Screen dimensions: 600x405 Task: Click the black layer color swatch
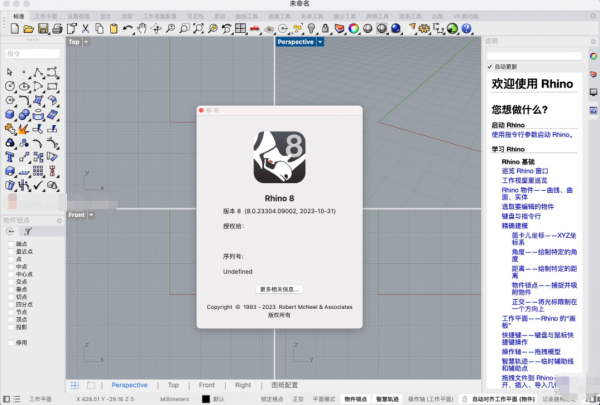point(206,399)
